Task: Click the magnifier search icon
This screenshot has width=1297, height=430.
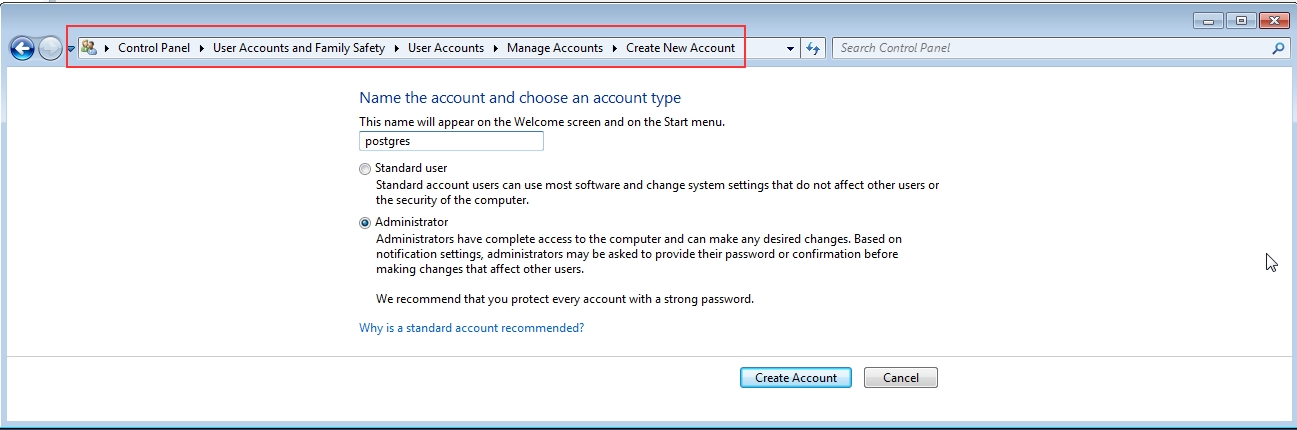Action: pyautogui.click(x=1278, y=48)
